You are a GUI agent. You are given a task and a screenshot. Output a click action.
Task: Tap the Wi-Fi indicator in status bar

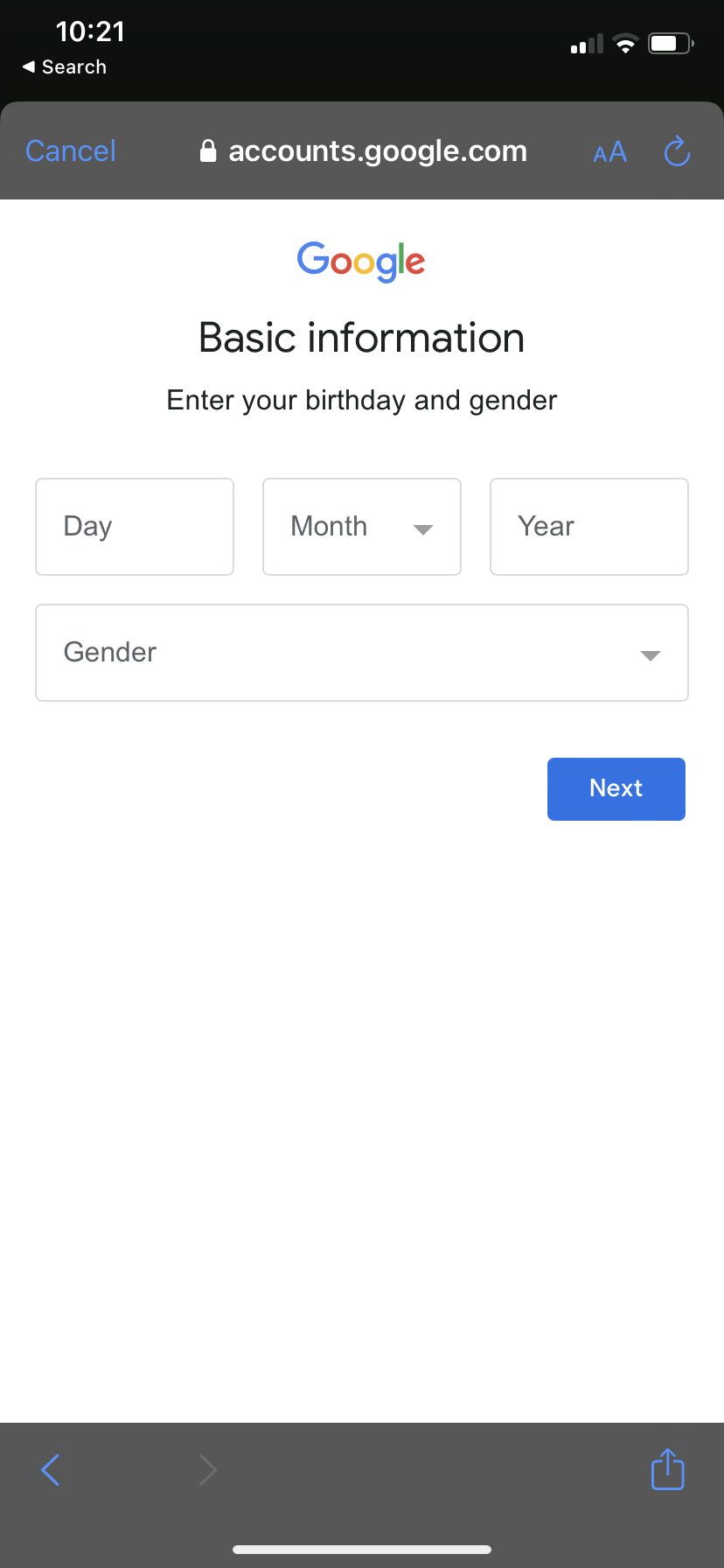(x=625, y=42)
